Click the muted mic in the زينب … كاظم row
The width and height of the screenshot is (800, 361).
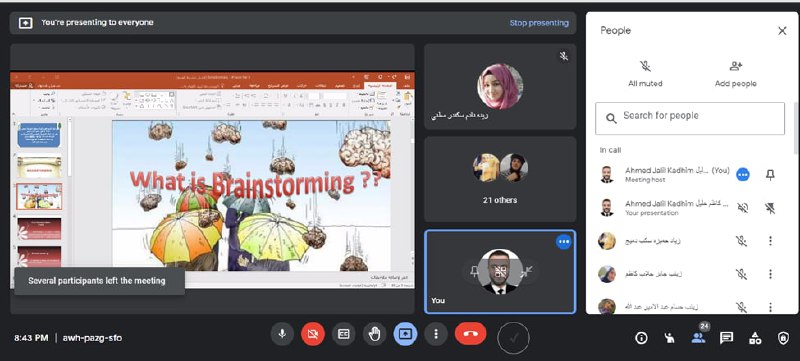[742, 274]
